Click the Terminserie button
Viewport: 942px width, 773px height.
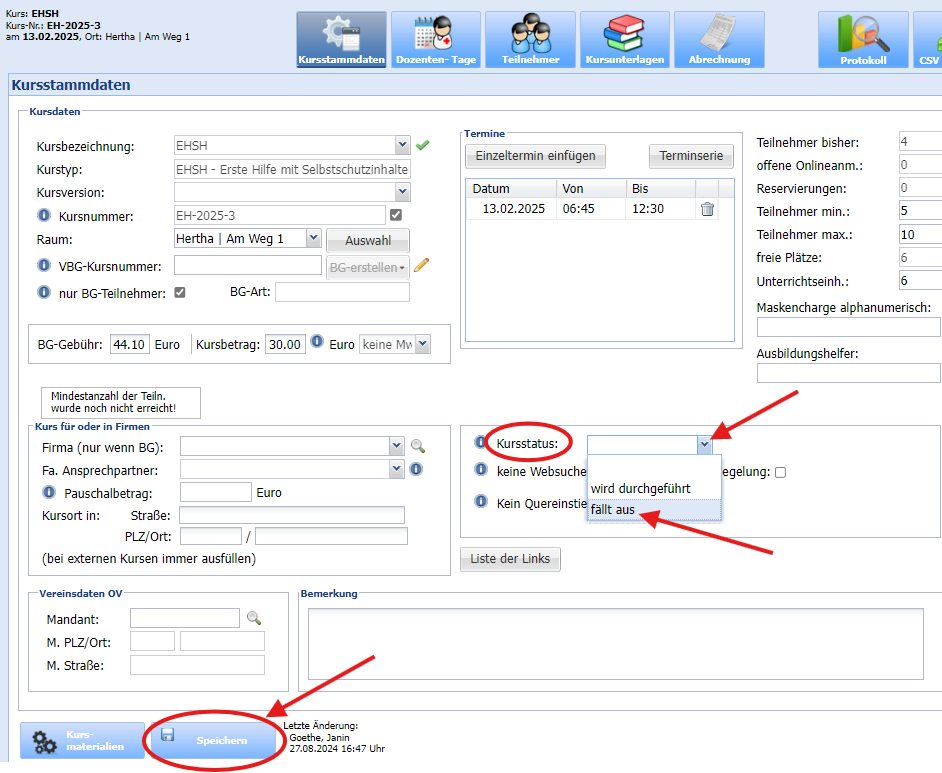tap(691, 156)
